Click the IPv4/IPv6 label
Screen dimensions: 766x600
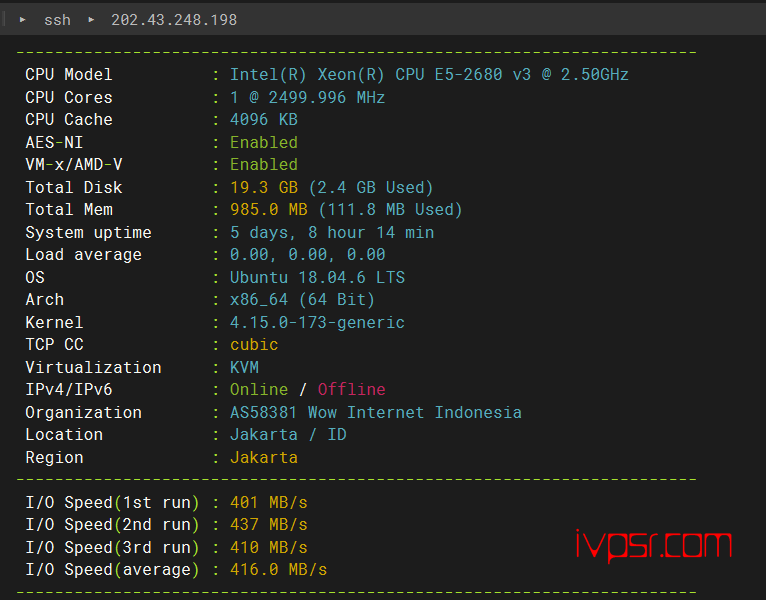pyautogui.click(x=69, y=389)
